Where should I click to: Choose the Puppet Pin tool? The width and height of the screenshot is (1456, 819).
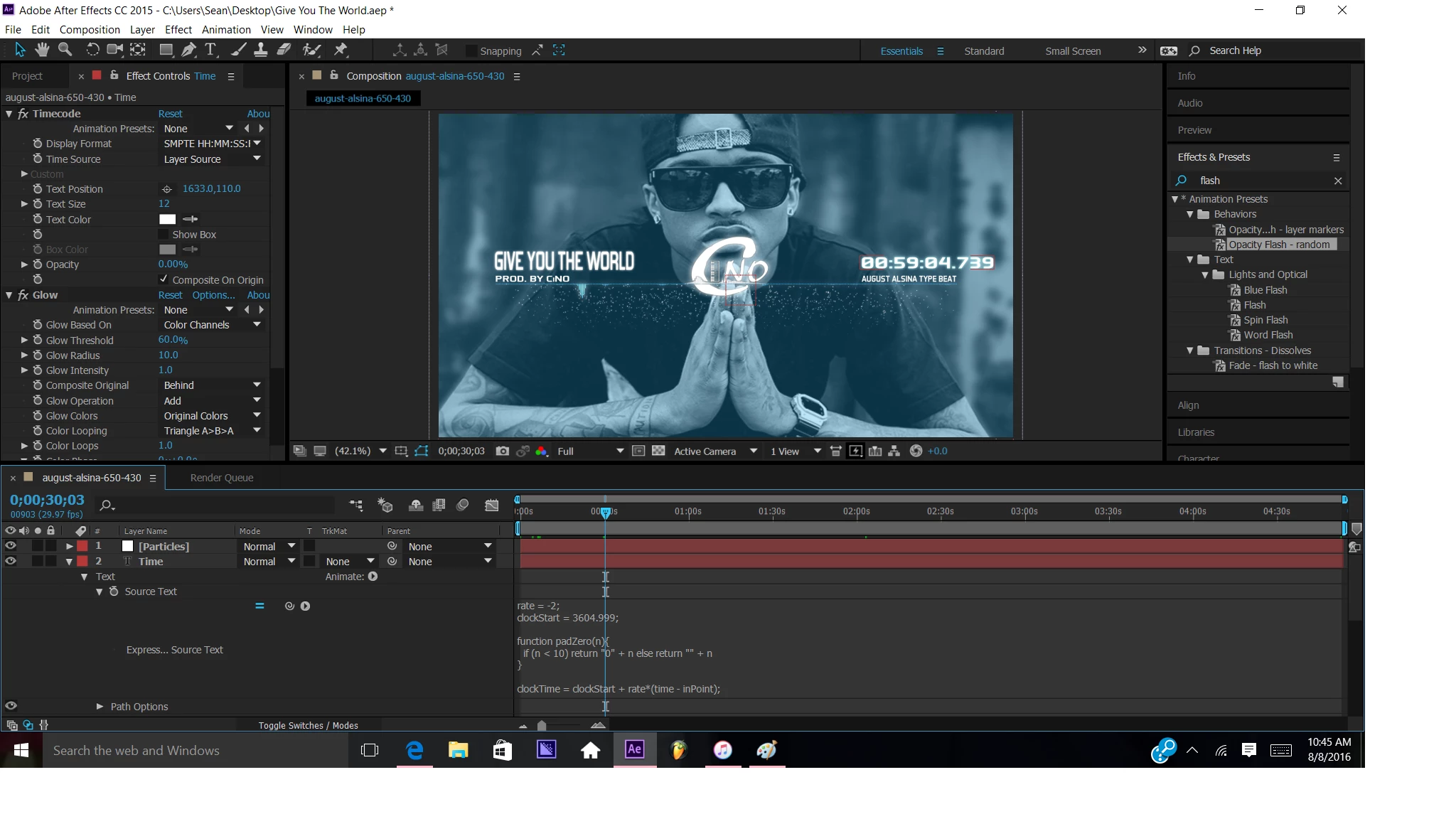click(x=341, y=50)
